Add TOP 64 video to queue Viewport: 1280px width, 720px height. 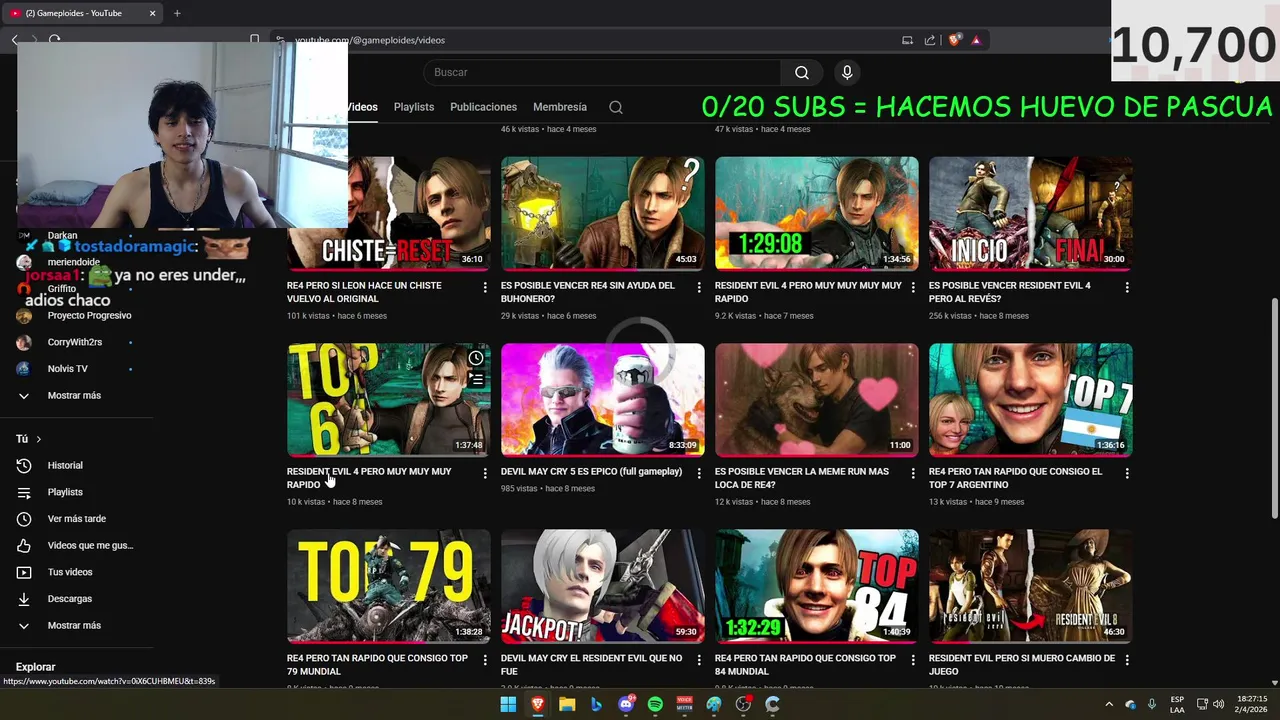pos(476,379)
